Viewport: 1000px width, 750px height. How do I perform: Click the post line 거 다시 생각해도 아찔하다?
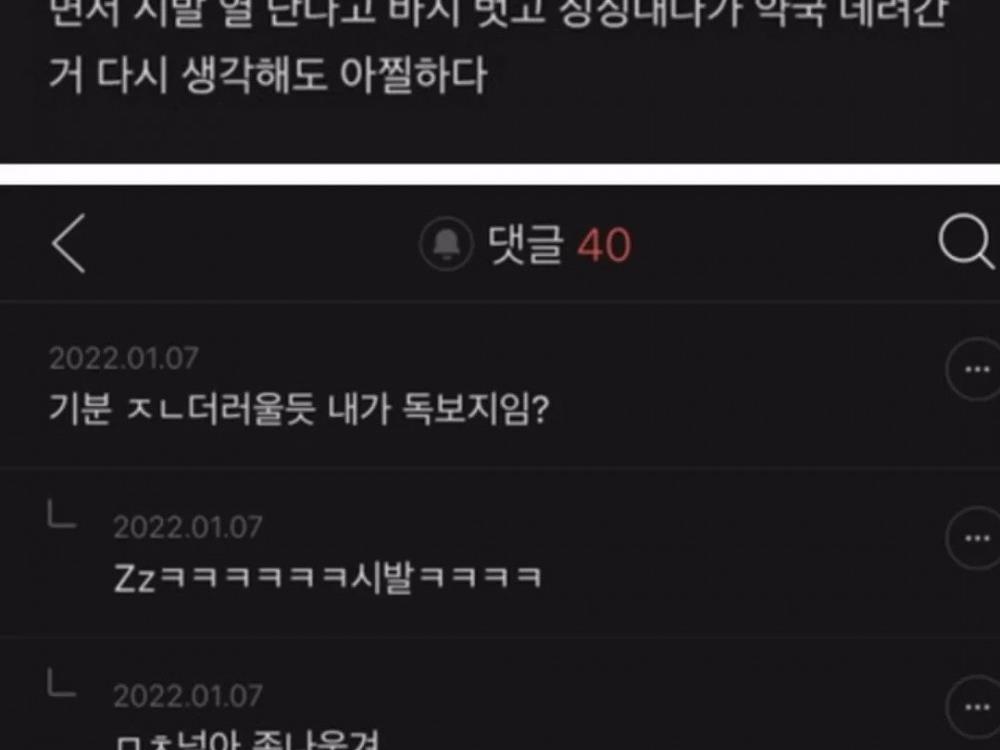(268, 75)
